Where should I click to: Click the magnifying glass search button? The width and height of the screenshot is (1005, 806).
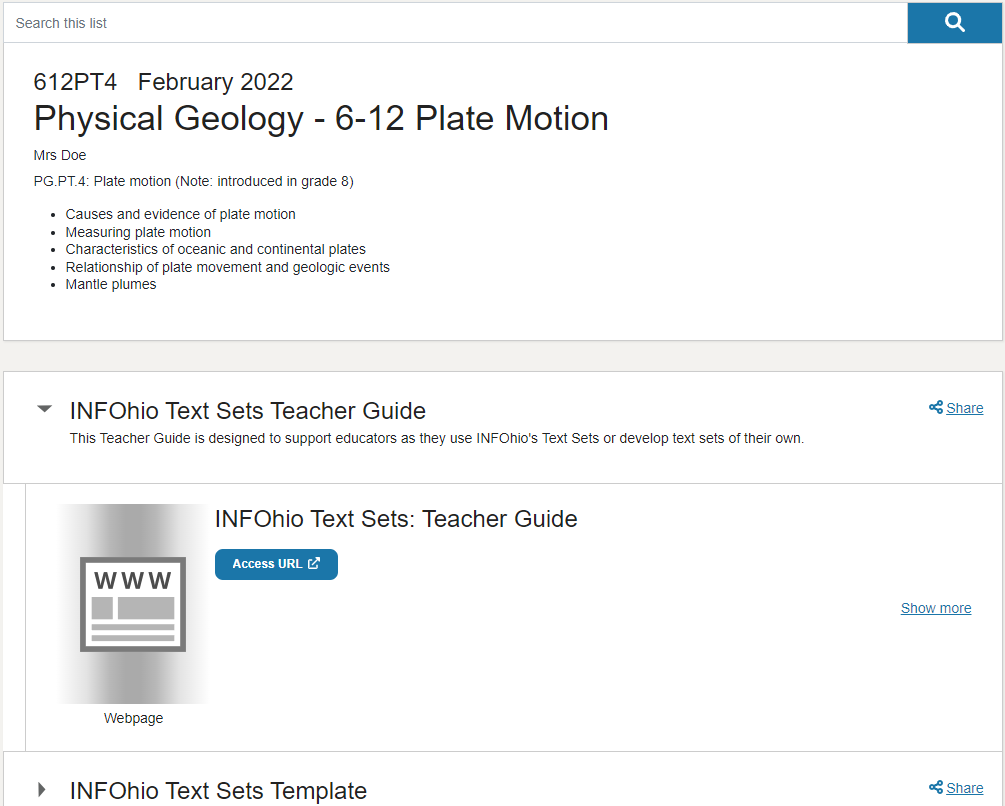pos(954,23)
